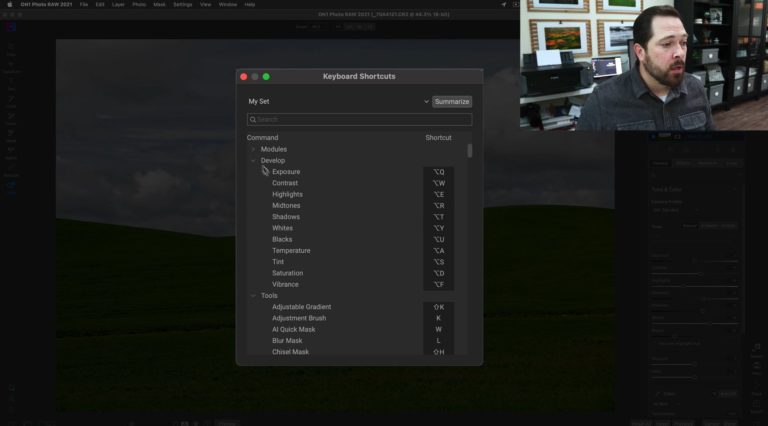The height and width of the screenshot is (426, 768).
Task: Edit the Temperature shortcut cell
Action: pyautogui.click(x=438, y=251)
